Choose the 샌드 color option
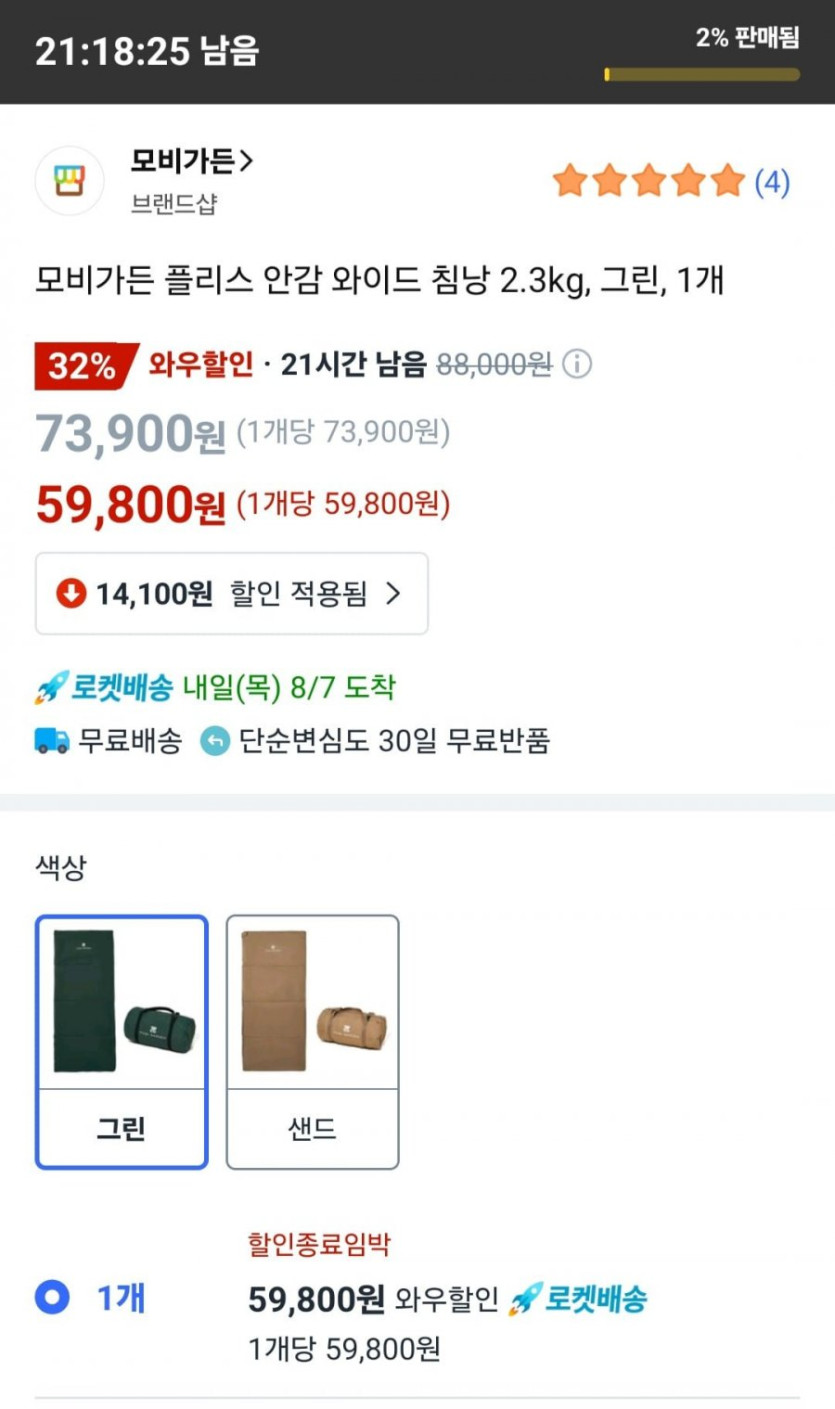 click(x=313, y=1129)
